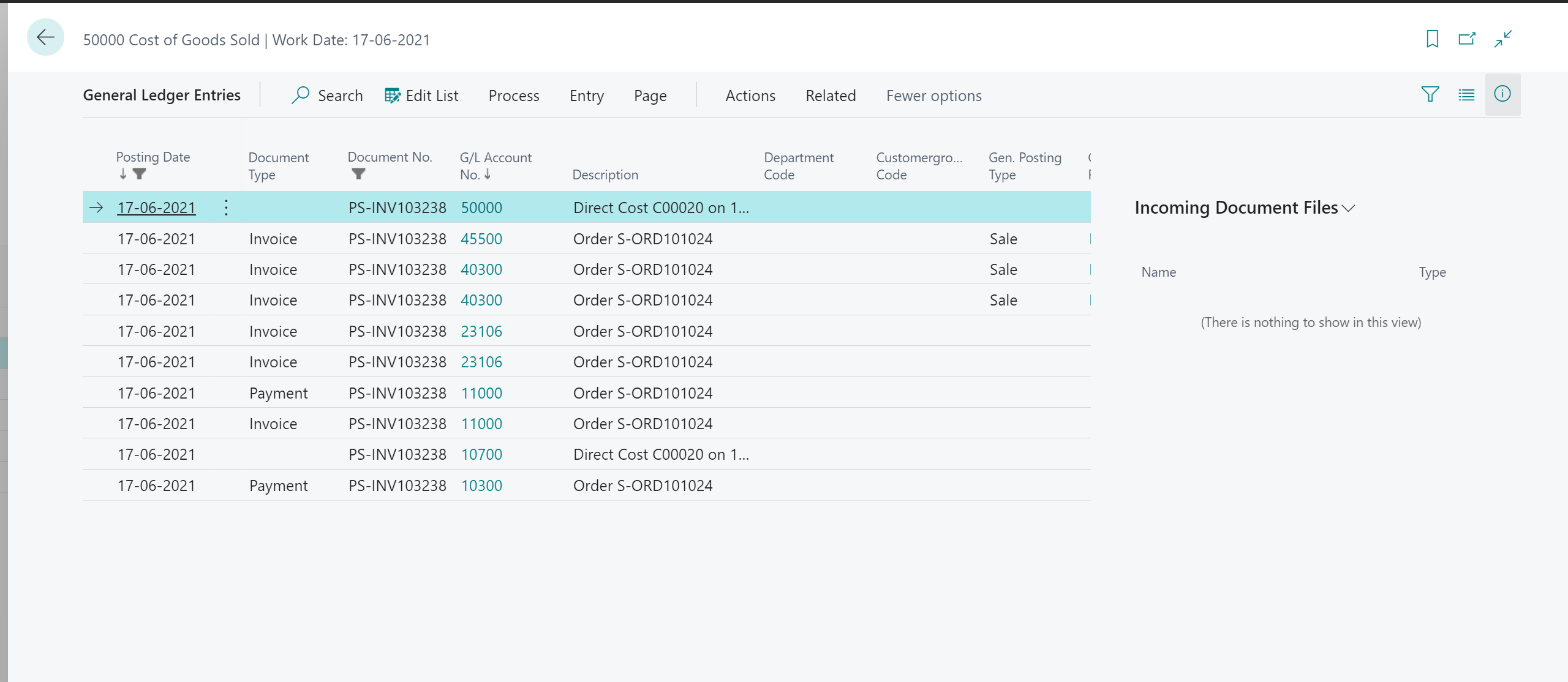Click Edit List action
The image size is (1568, 682).
pos(421,96)
